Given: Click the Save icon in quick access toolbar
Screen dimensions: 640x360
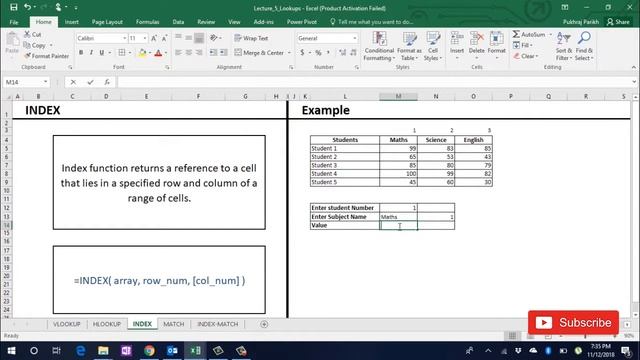Looking at the screenshot, I should pyautogui.click(x=13, y=7).
